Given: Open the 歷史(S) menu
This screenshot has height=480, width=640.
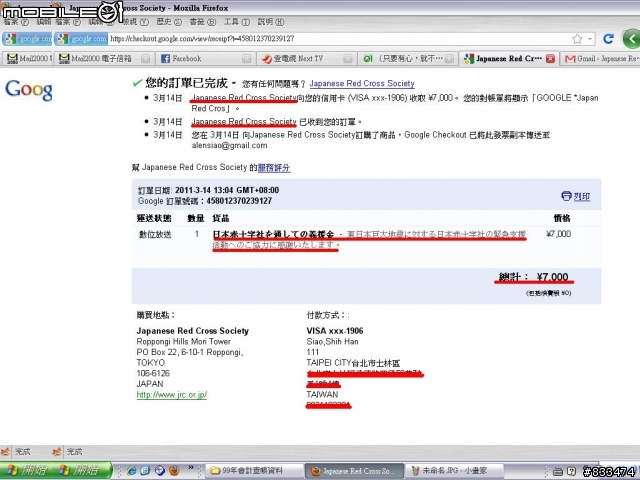Looking at the screenshot, I should pyautogui.click(x=169, y=22).
